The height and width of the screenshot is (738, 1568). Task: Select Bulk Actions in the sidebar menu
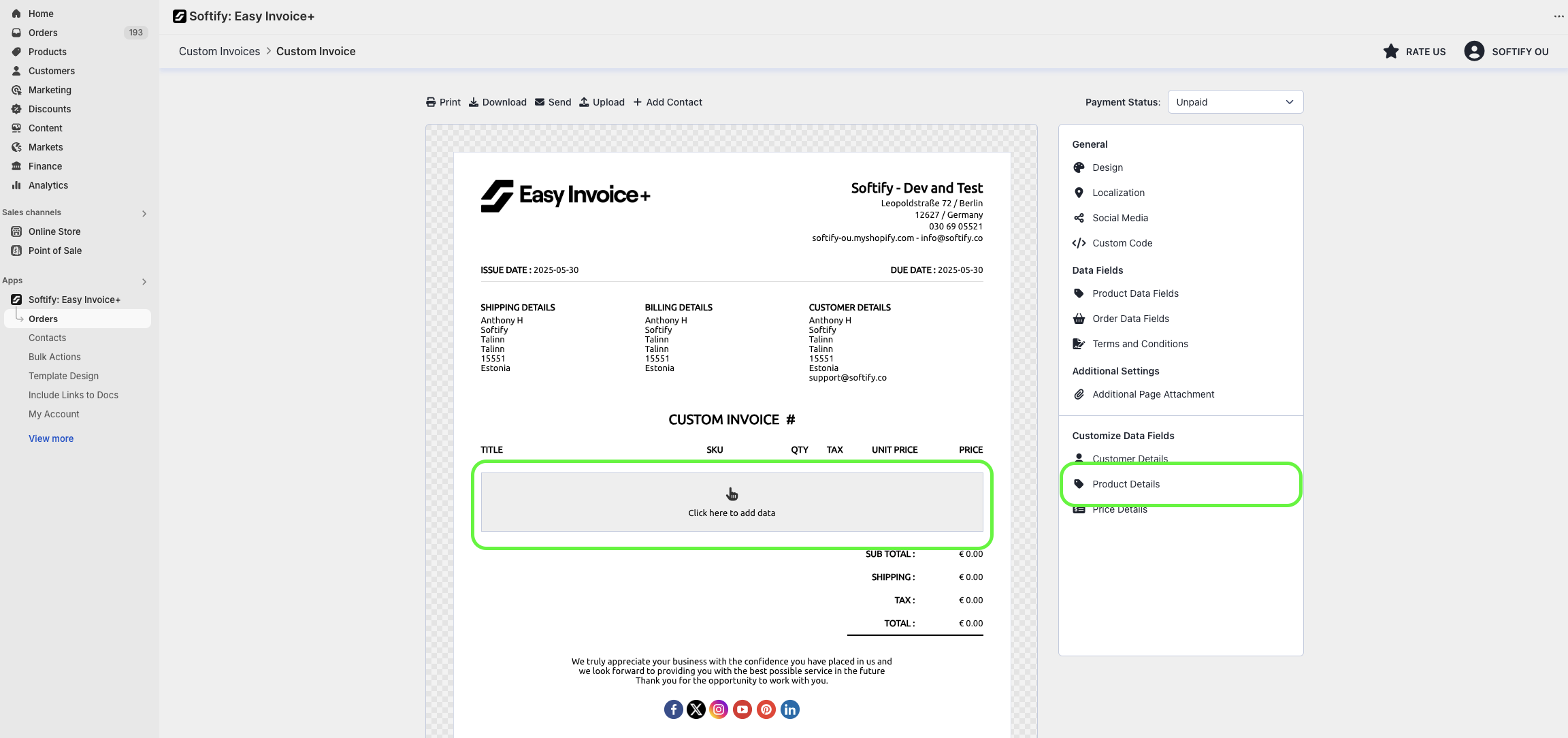tap(54, 357)
